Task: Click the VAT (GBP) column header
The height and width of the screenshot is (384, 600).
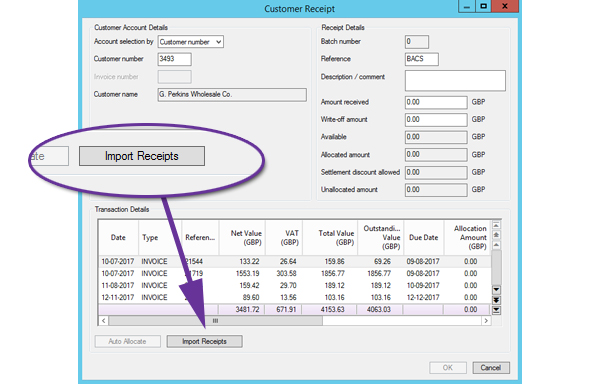Action: 284,238
